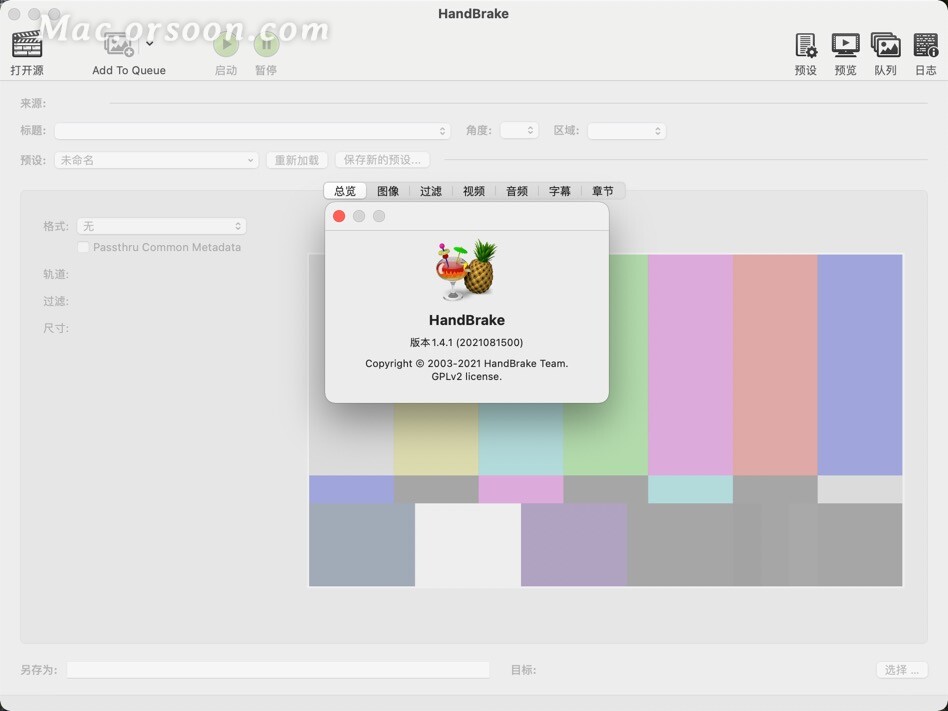Open the 日志 activity log icon
Viewport: 948px width, 711px height.
click(x=925, y=46)
